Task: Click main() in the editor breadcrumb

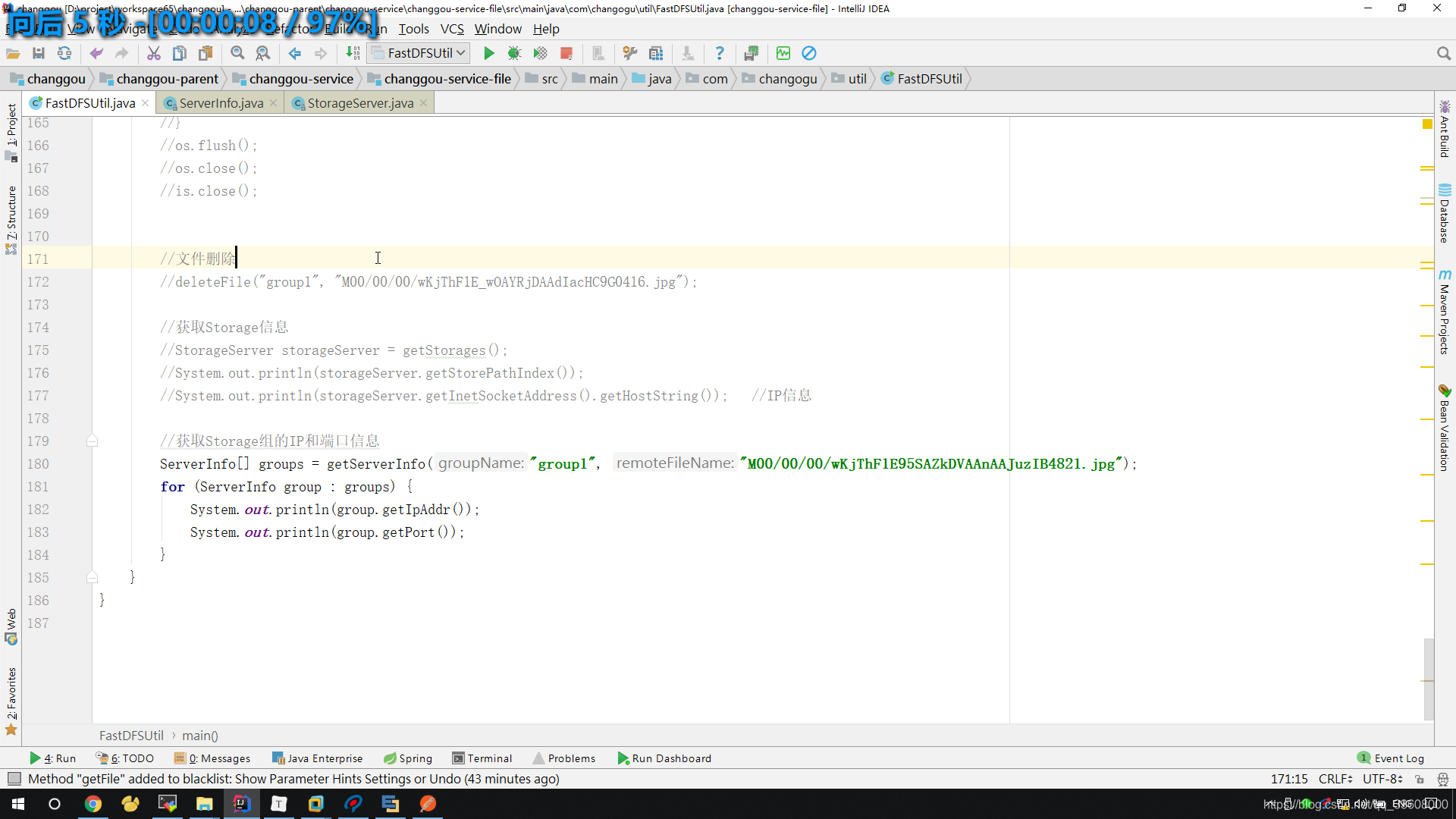Action: pyautogui.click(x=200, y=736)
